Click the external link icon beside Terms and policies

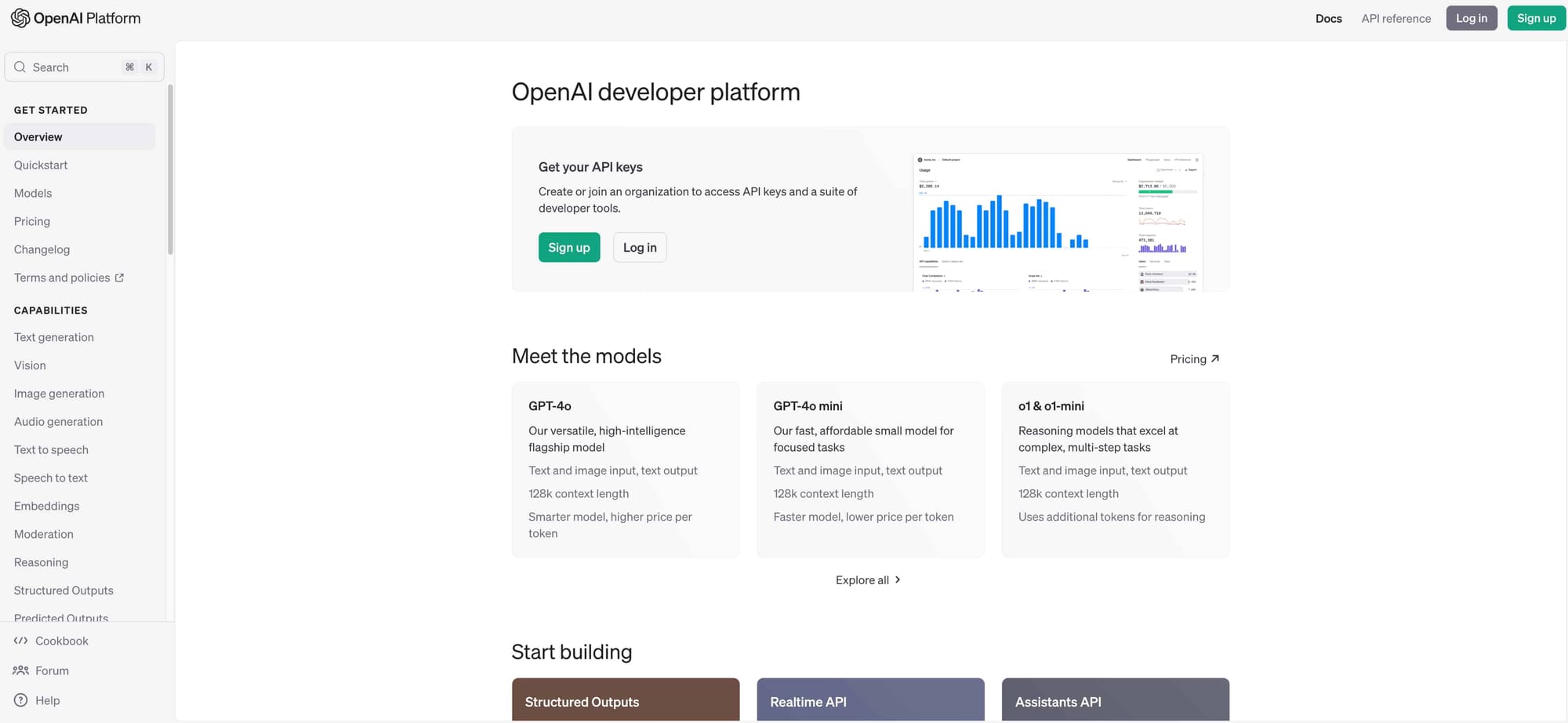(x=119, y=278)
